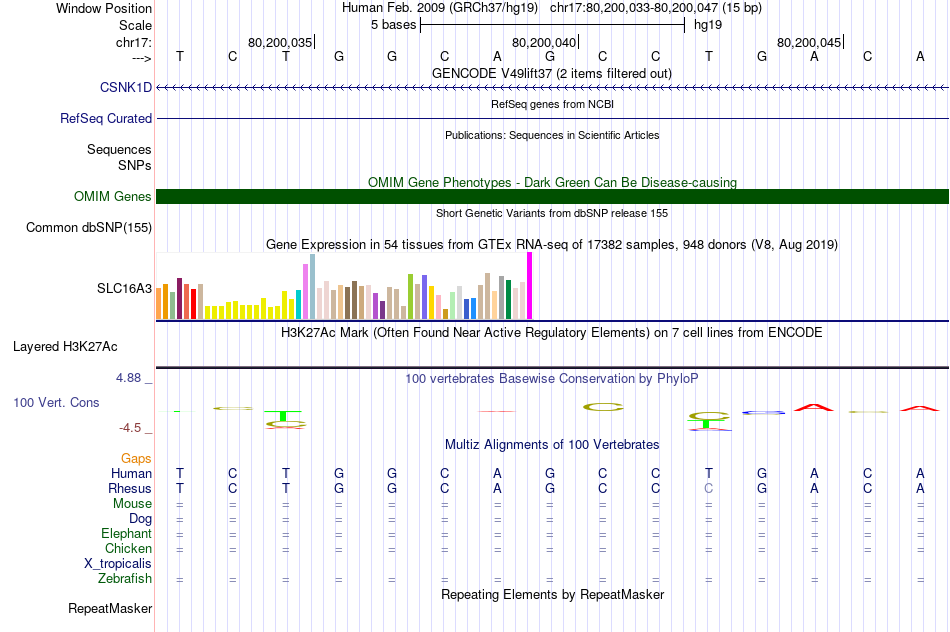
Task: Click Repeating Elements by RepeatMasker title
Action: (553, 594)
